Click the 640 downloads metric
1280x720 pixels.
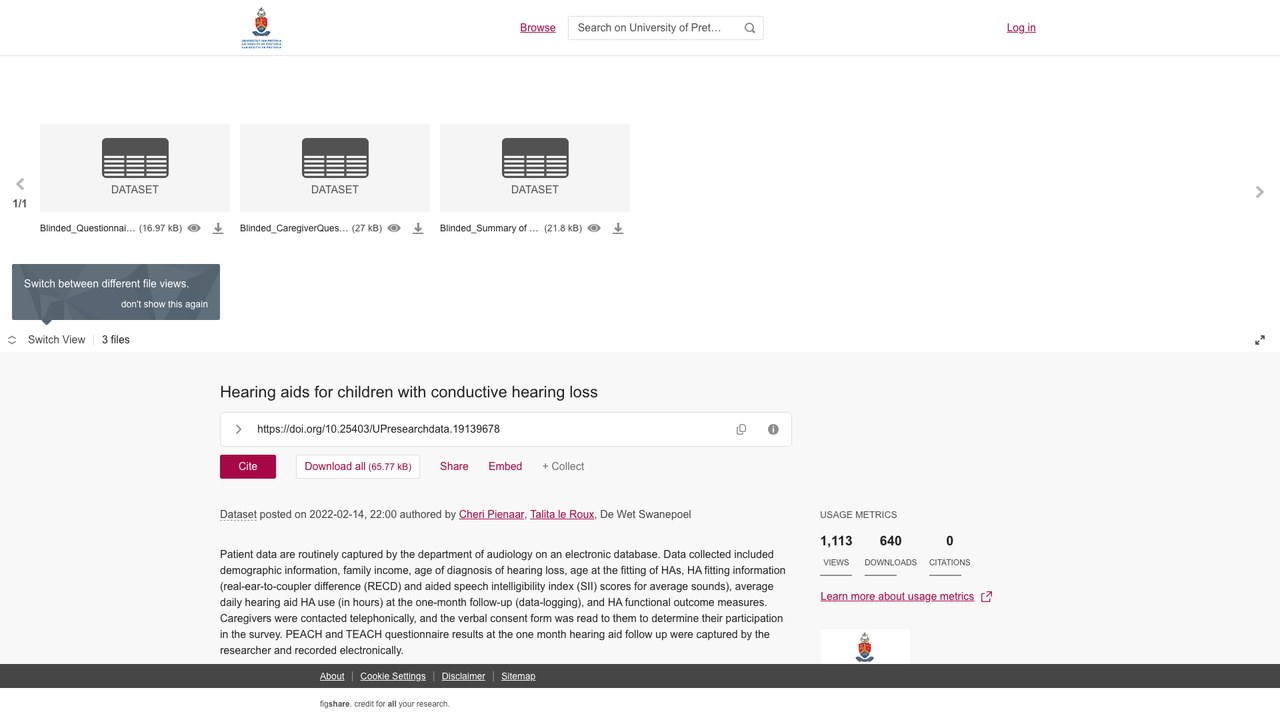[891, 552]
